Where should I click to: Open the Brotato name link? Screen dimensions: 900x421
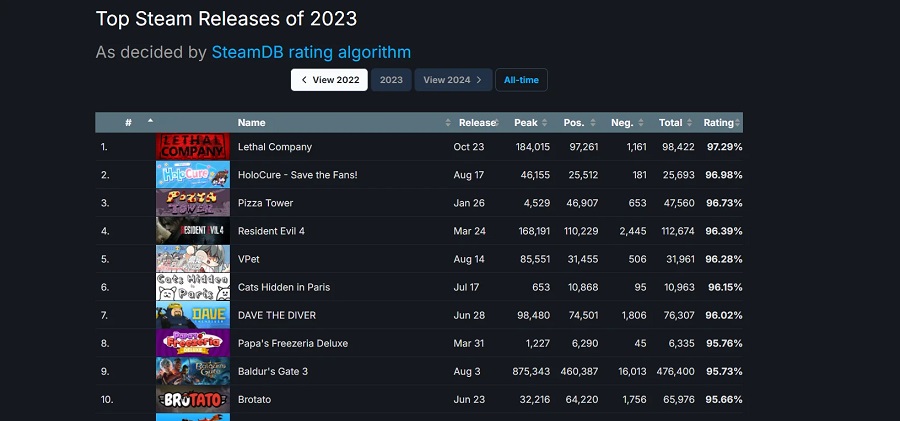point(254,400)
